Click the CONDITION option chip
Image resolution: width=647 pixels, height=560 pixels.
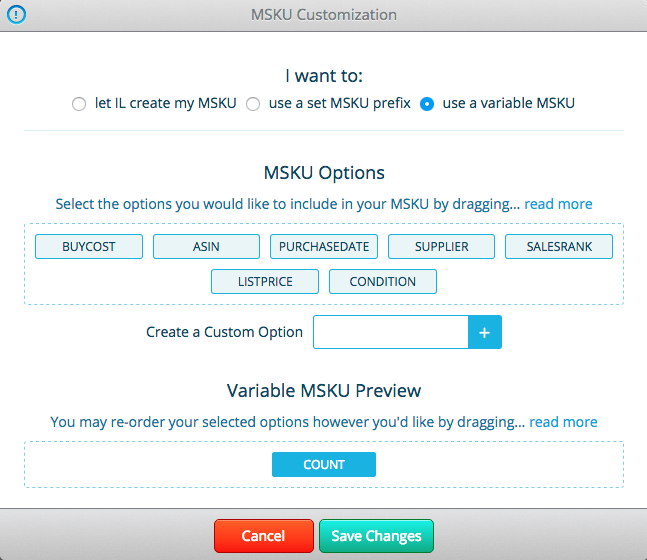pyautogui.click(x=383, y=281)
